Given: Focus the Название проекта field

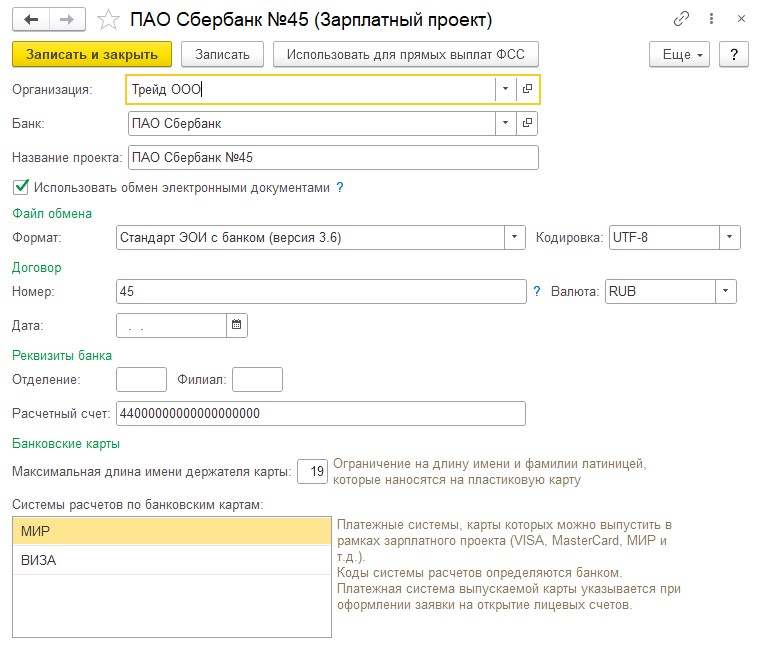Looking at the screenshot, I should click(333, 158).
